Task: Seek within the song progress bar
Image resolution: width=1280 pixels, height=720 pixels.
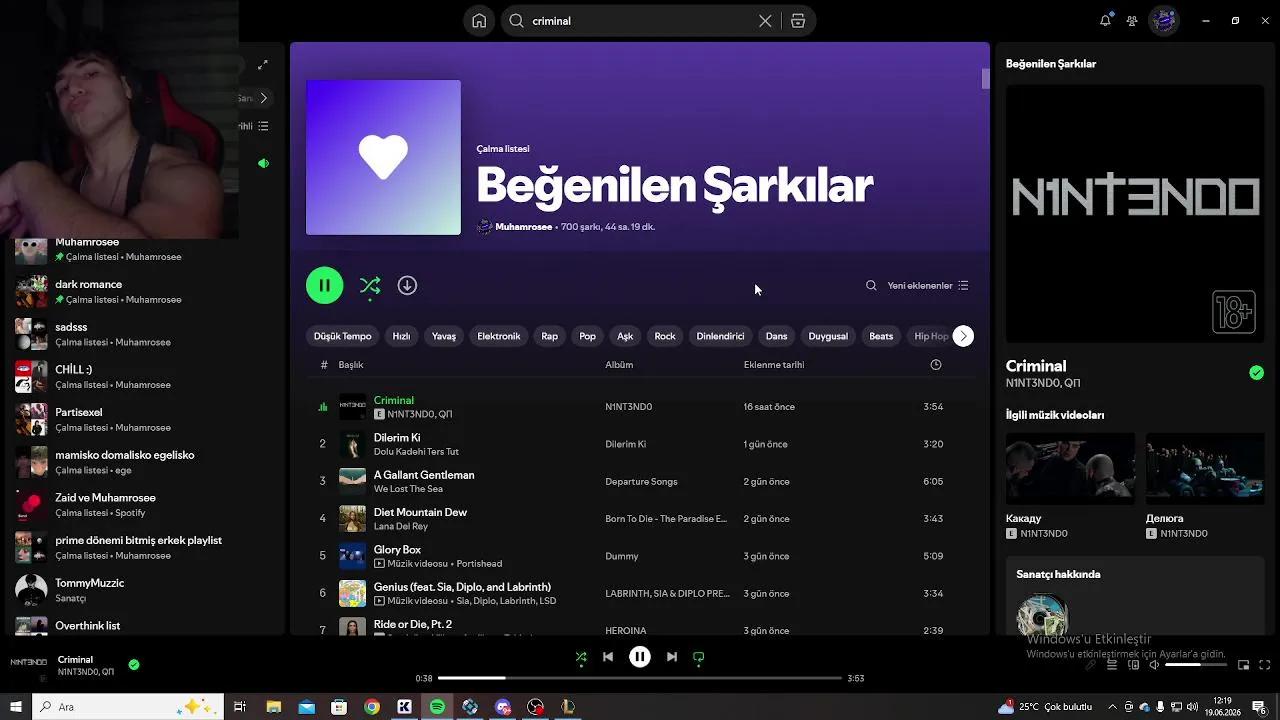Action: 640,678
